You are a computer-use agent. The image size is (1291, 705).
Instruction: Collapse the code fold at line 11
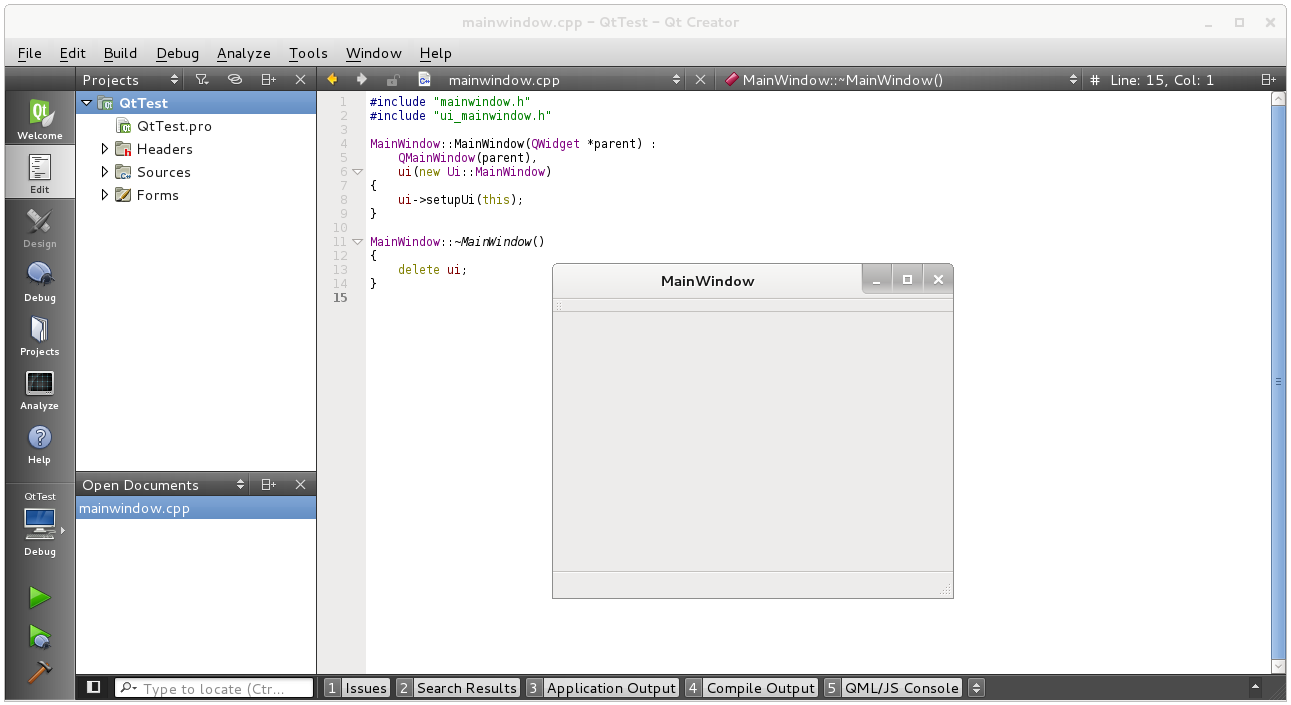[357, 242]
